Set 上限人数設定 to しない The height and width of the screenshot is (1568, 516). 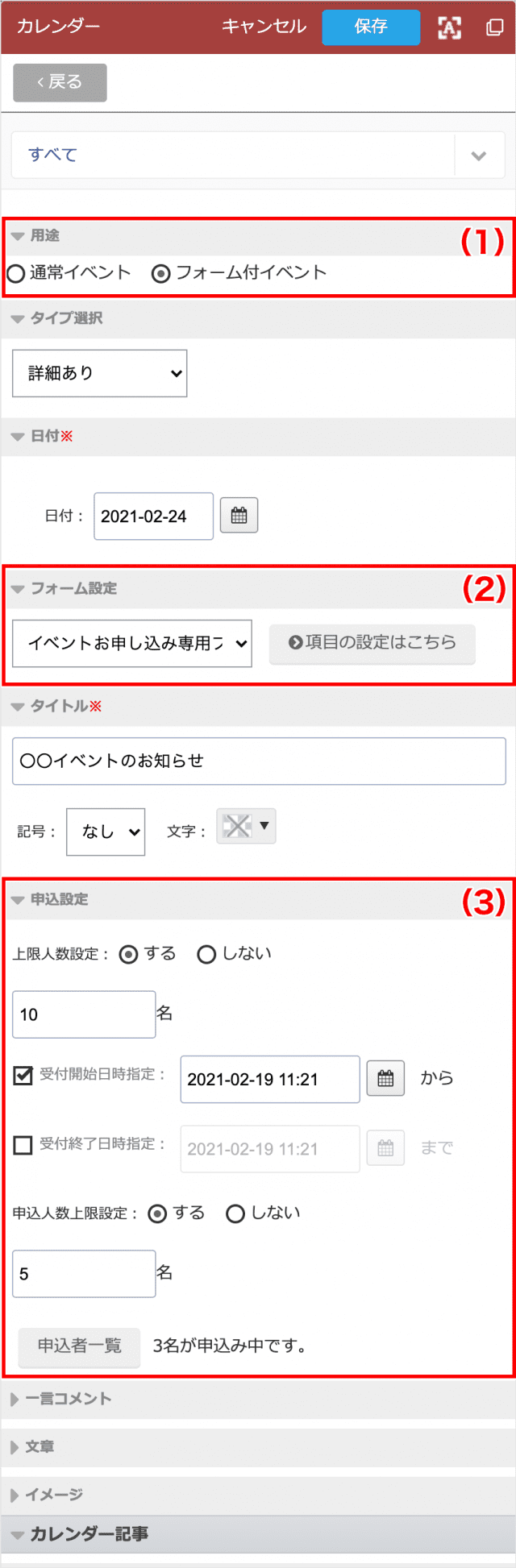click(206, 954)
